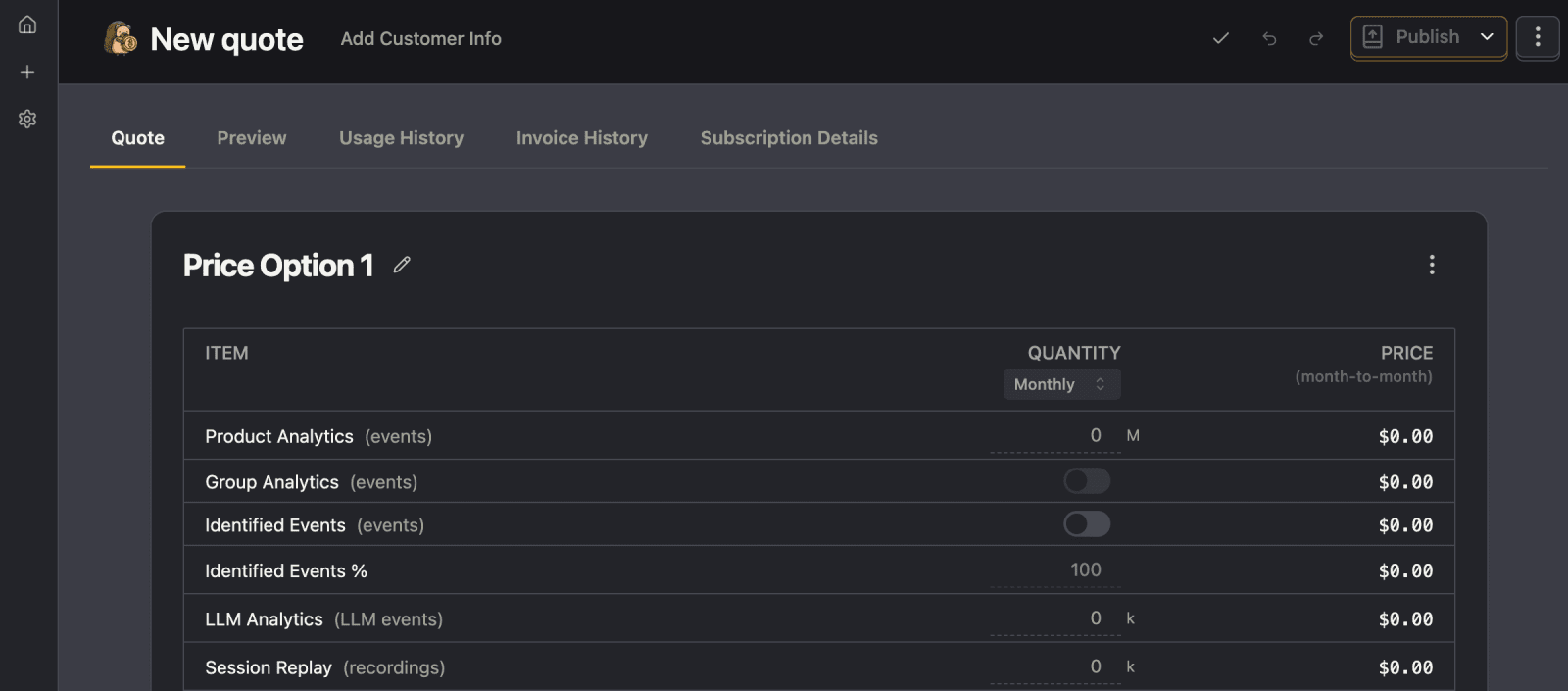Click the Session Replay row label
The height and width of the screenshot is (691, 1568).
[x=269, y=667]
